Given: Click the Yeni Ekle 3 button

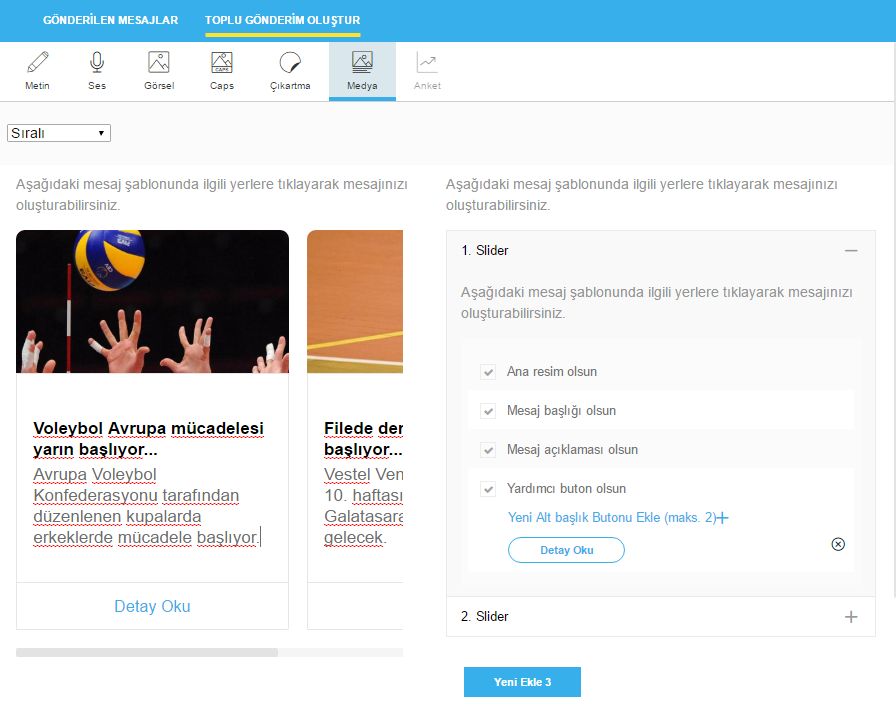Looking at the screenshot, I should tap(522, 682).
